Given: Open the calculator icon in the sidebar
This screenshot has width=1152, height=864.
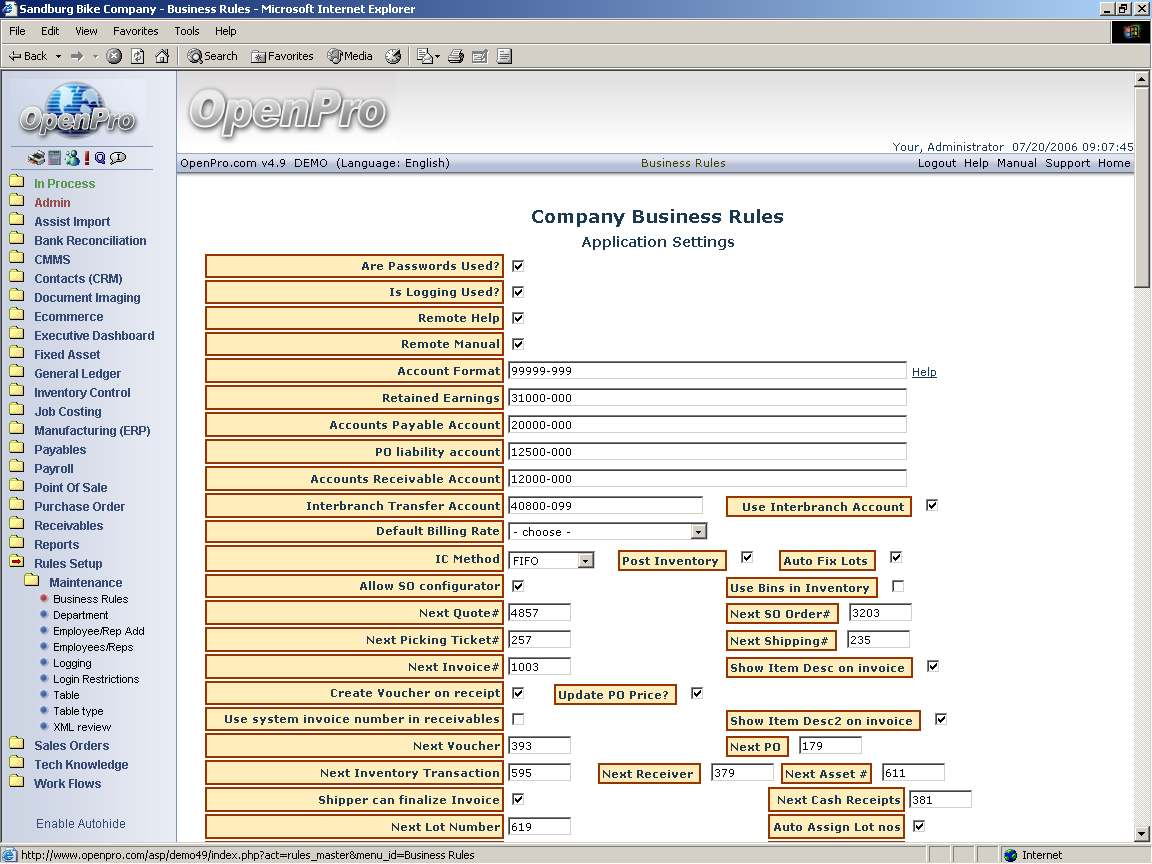Looking at the screenshot, I should pyautogui.click(x=54, y=158).
